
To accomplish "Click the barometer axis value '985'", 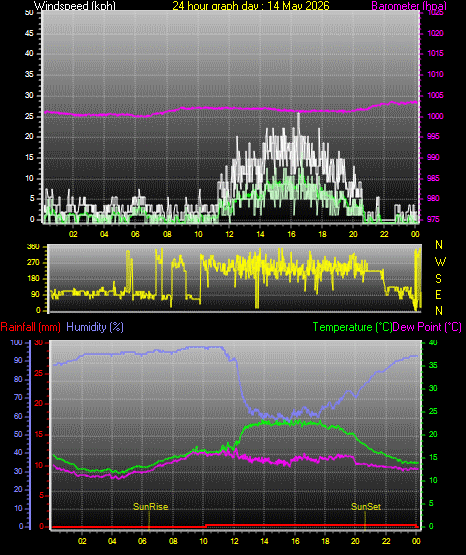I will click(433, 178).
